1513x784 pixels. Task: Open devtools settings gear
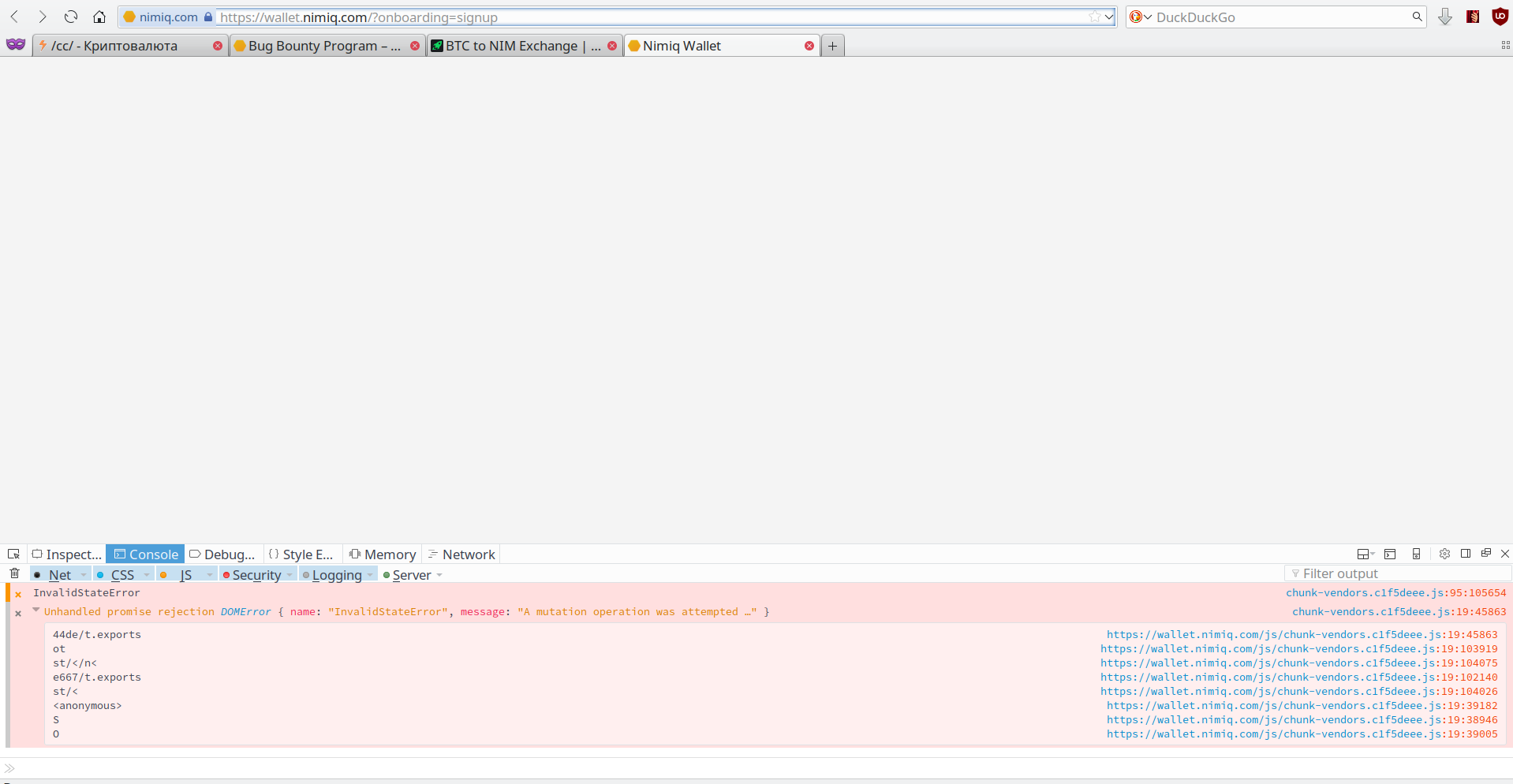coord(1444,554)
